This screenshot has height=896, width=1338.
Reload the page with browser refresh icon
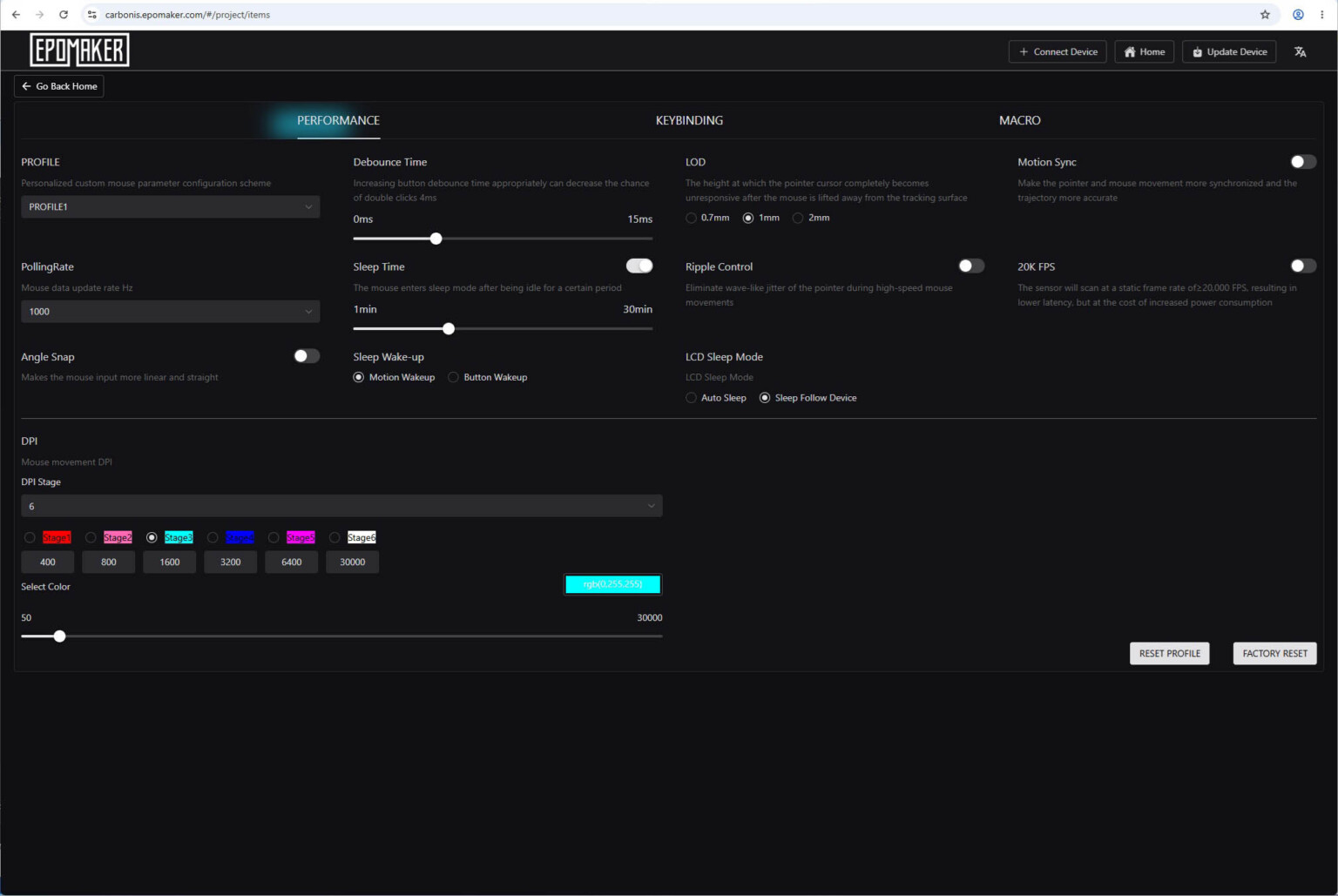(64, 15)
